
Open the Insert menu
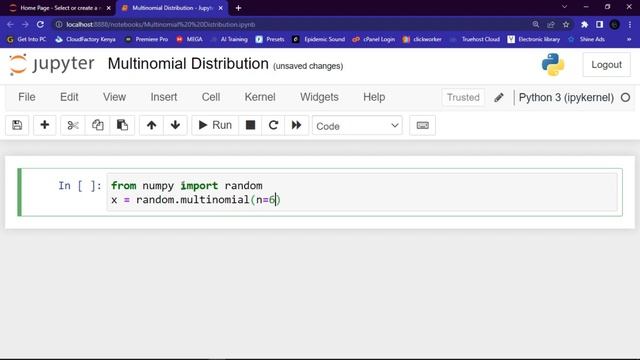pos(164,97)
